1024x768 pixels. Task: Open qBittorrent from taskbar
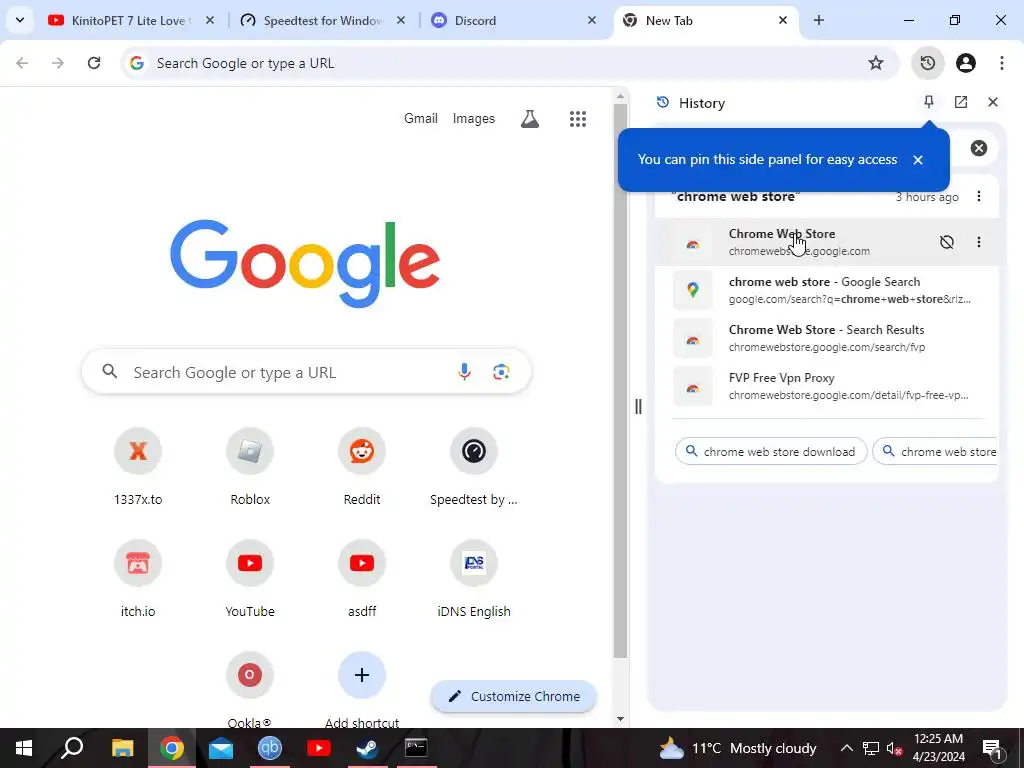(x=270, y=748)
